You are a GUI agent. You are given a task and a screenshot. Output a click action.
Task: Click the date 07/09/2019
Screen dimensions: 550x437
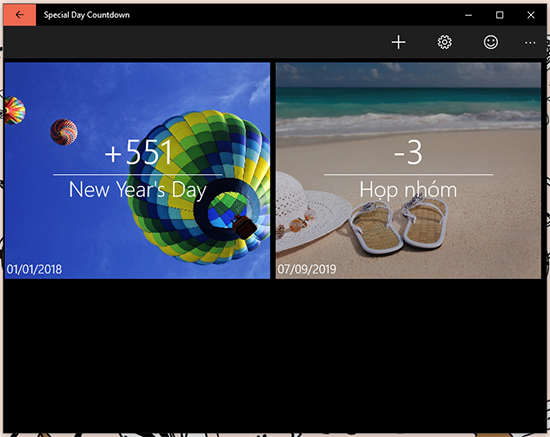click(x=307, y=269)
